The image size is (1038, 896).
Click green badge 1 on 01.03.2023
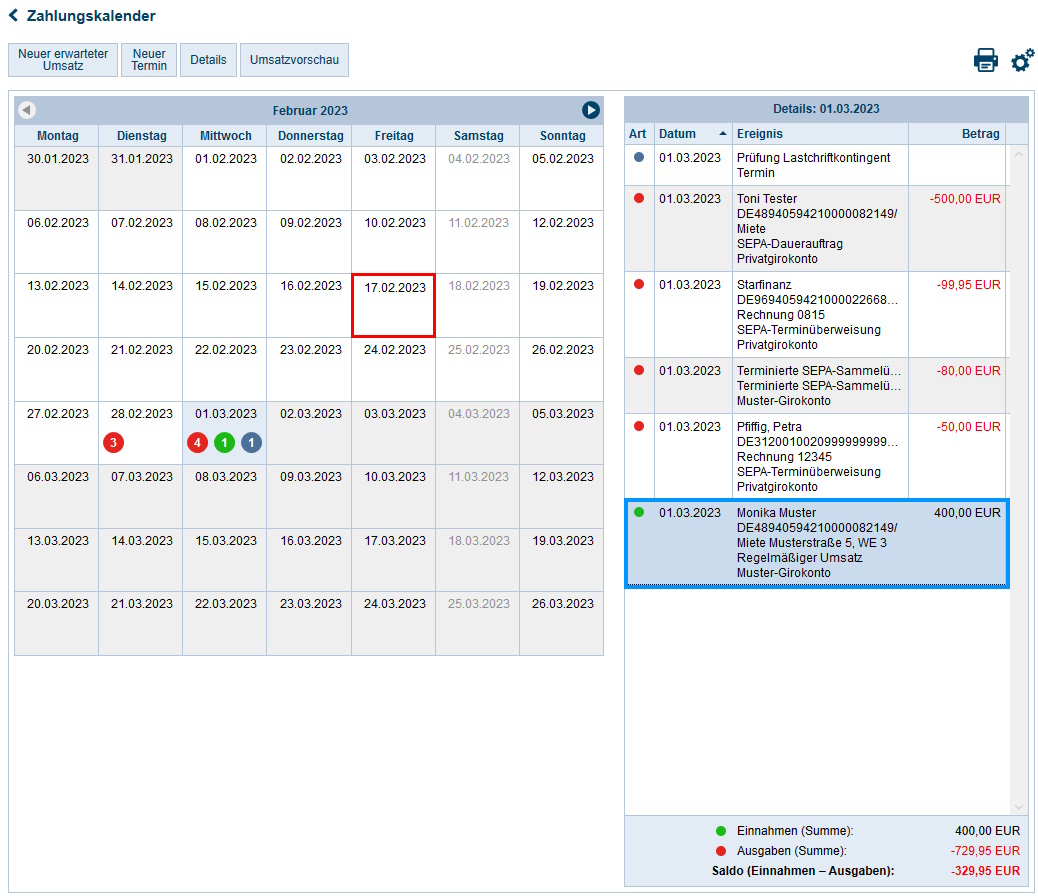224,442
